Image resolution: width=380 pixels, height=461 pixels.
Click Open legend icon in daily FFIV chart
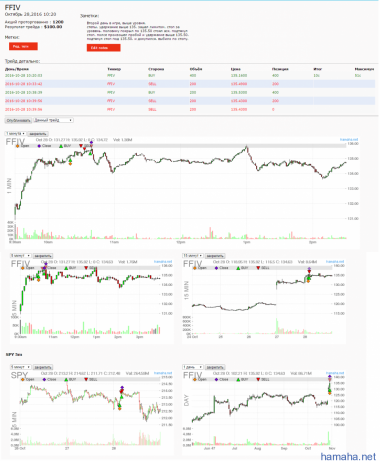click(x=195, y=379)
